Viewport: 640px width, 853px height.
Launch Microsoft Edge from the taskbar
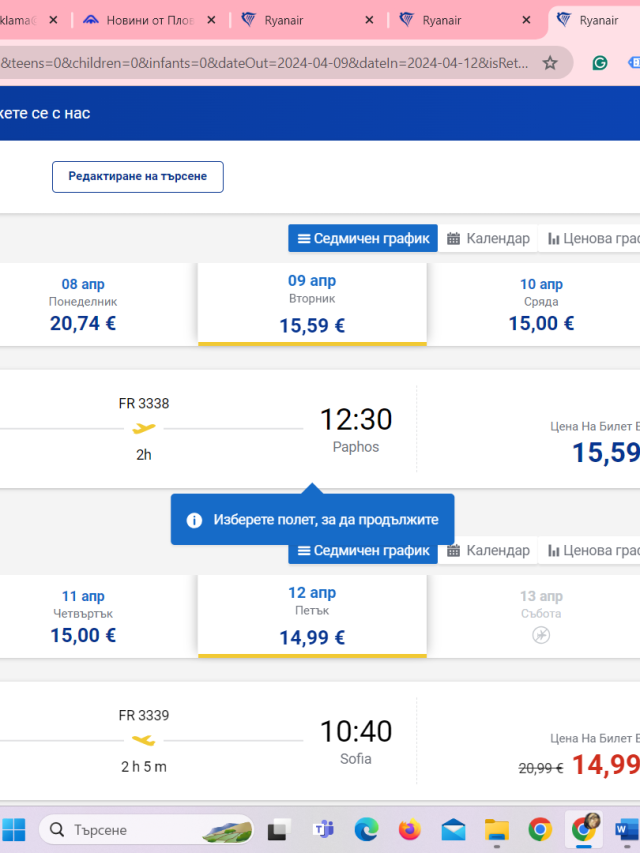pyautogui.click(x=366, y=830)
